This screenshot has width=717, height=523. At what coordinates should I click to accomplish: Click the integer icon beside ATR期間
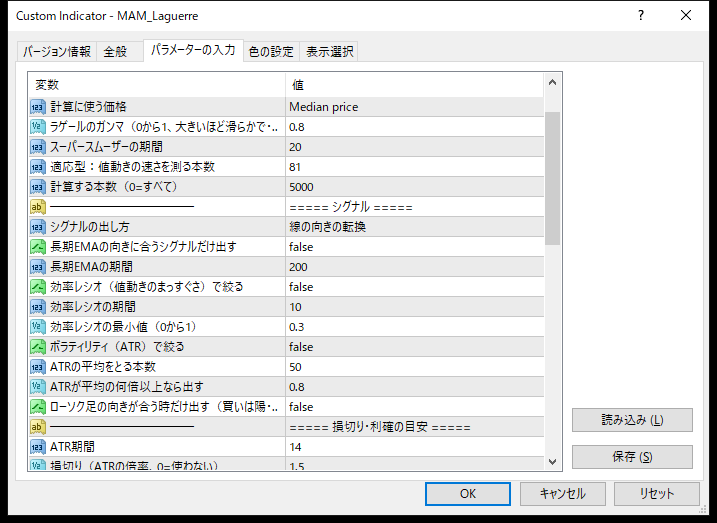(38, 447)
